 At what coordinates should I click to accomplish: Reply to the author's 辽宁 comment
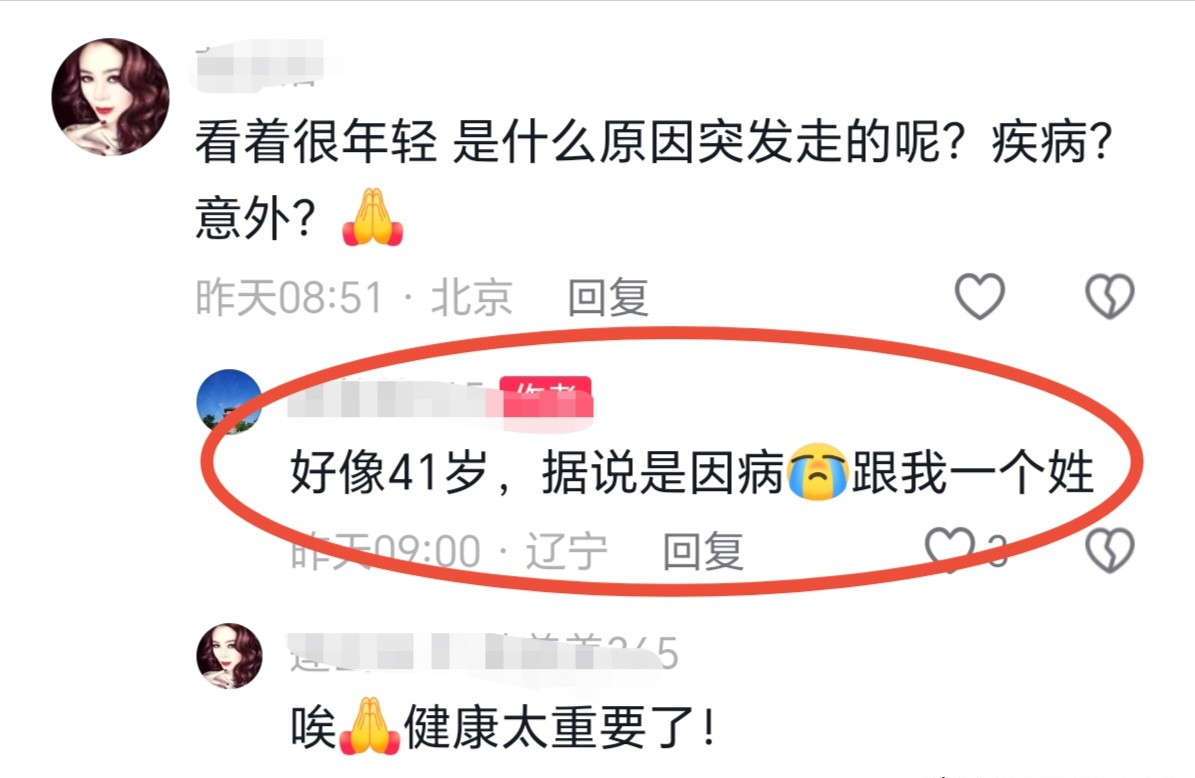pos(703,551)
